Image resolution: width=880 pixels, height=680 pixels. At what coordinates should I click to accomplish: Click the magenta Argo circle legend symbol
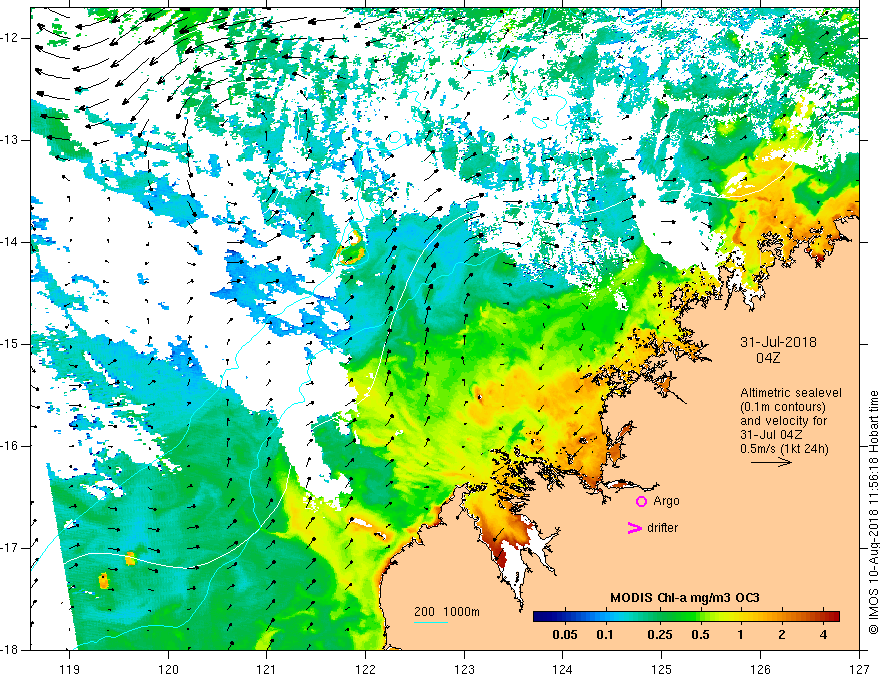tap(641, 501)
